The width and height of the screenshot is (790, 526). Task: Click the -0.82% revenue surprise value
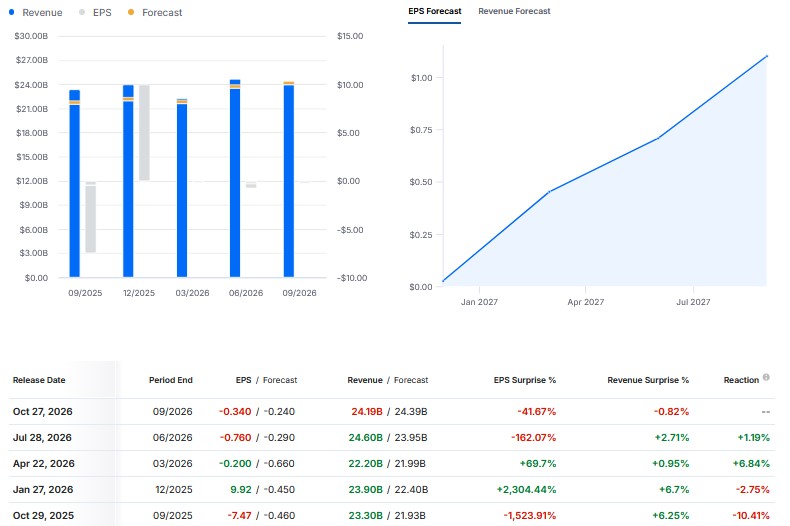672,412
